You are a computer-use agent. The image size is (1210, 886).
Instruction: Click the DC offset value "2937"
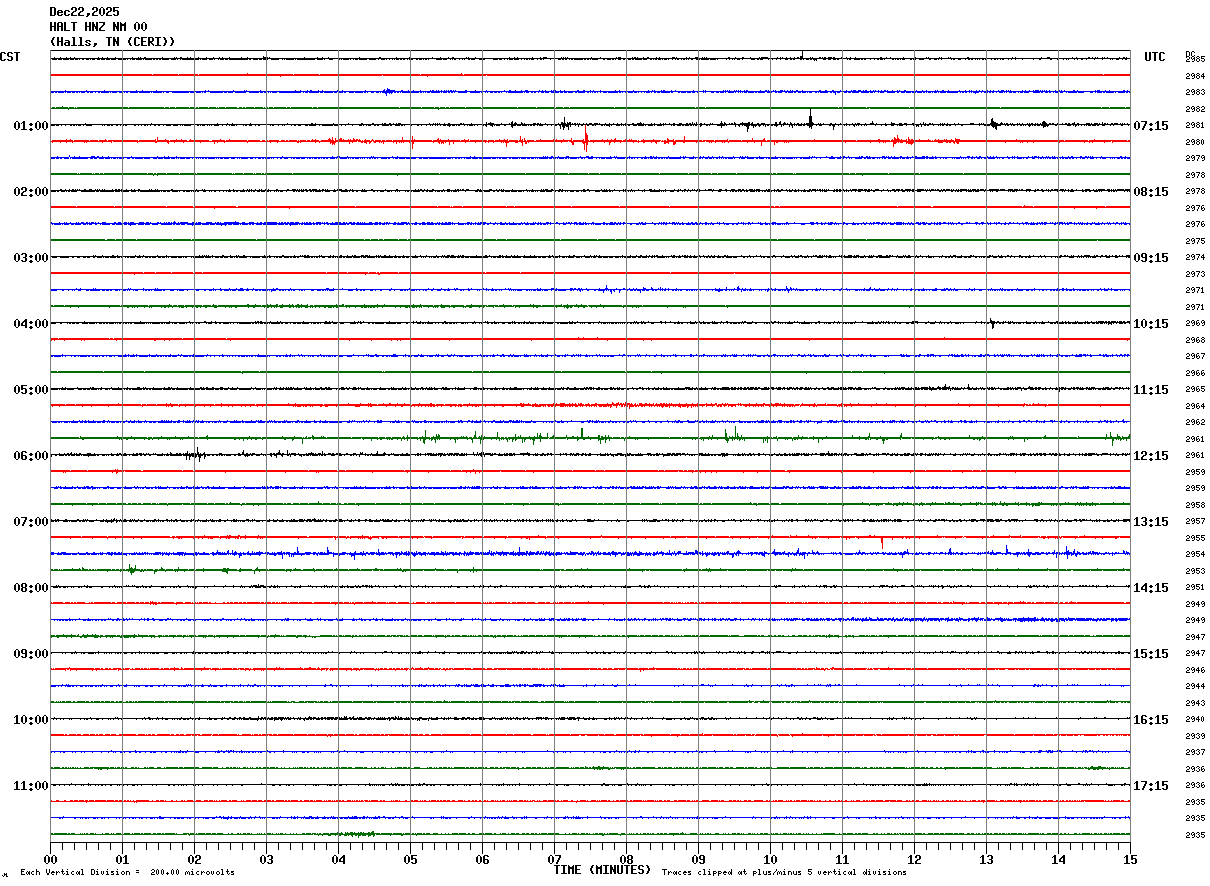tap(1195, 753)
